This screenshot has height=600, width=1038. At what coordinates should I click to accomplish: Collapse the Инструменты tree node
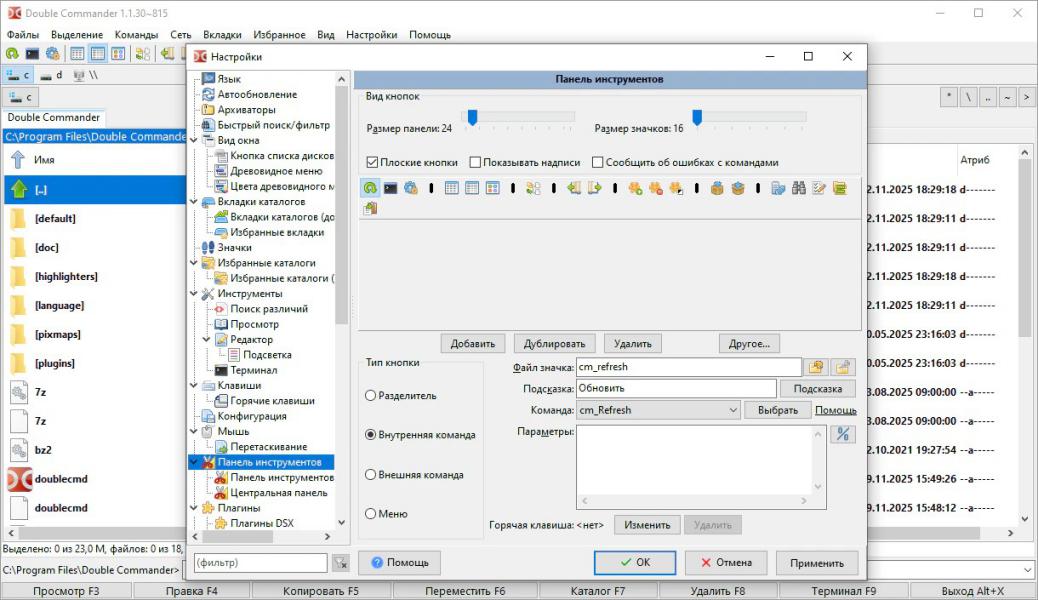point(194,294)
